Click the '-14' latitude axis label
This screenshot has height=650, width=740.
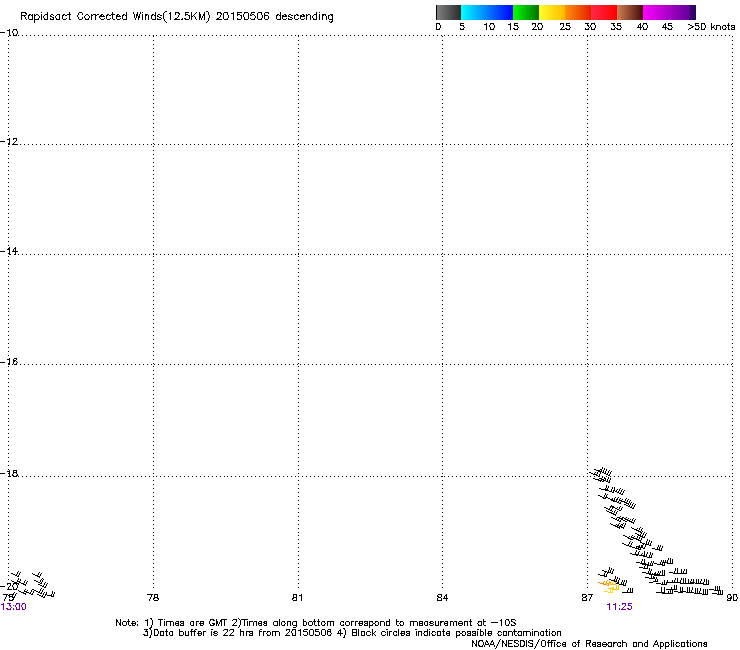[x=9, y=251]
